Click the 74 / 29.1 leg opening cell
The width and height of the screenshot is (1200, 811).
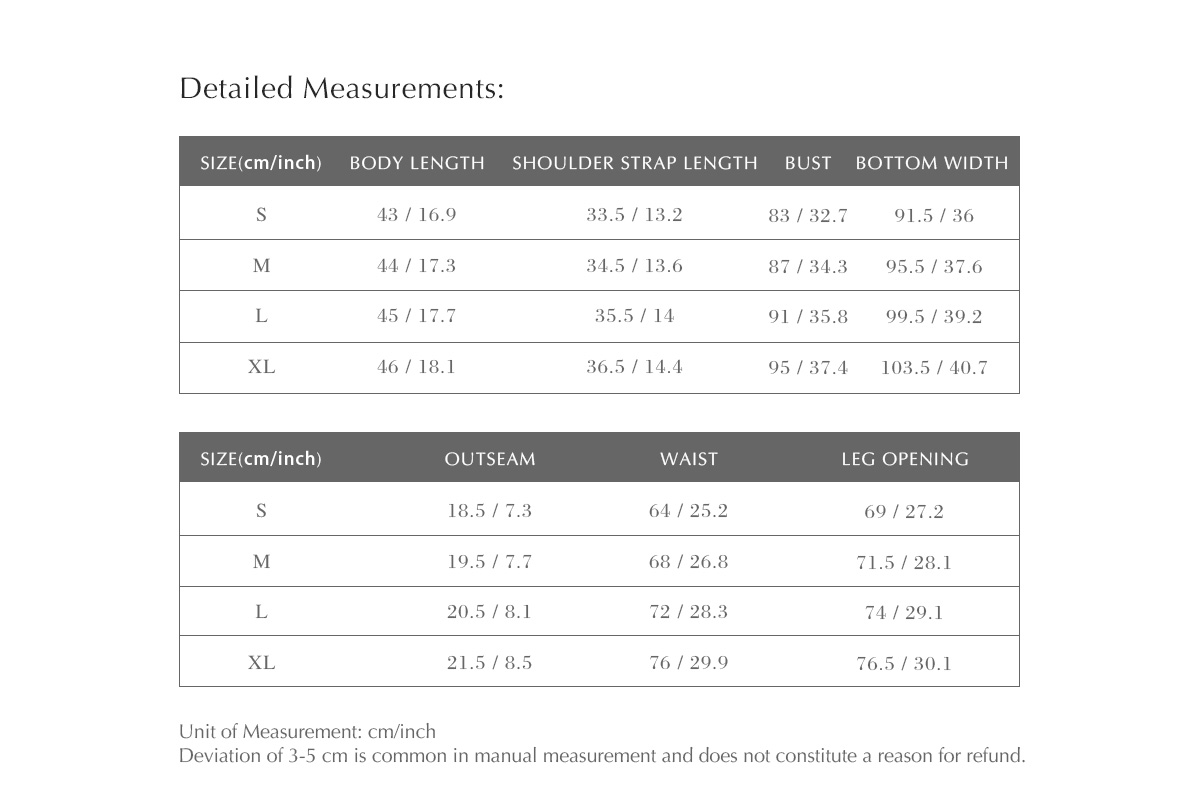904,613
